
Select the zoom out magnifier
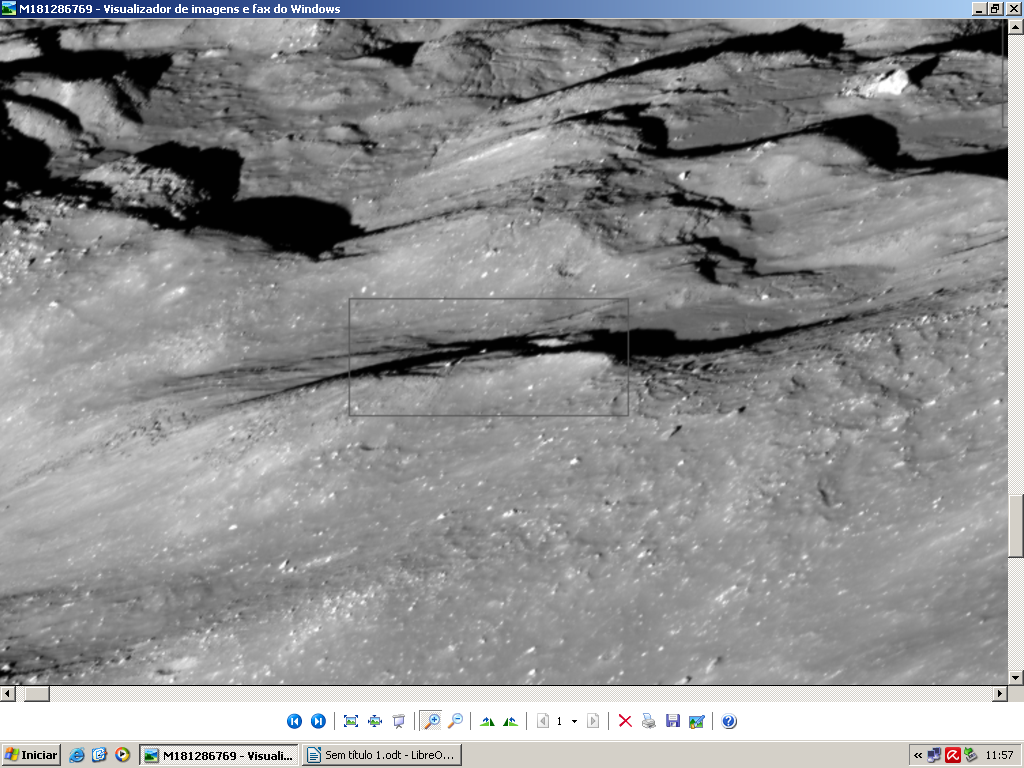tap(455, 721)
